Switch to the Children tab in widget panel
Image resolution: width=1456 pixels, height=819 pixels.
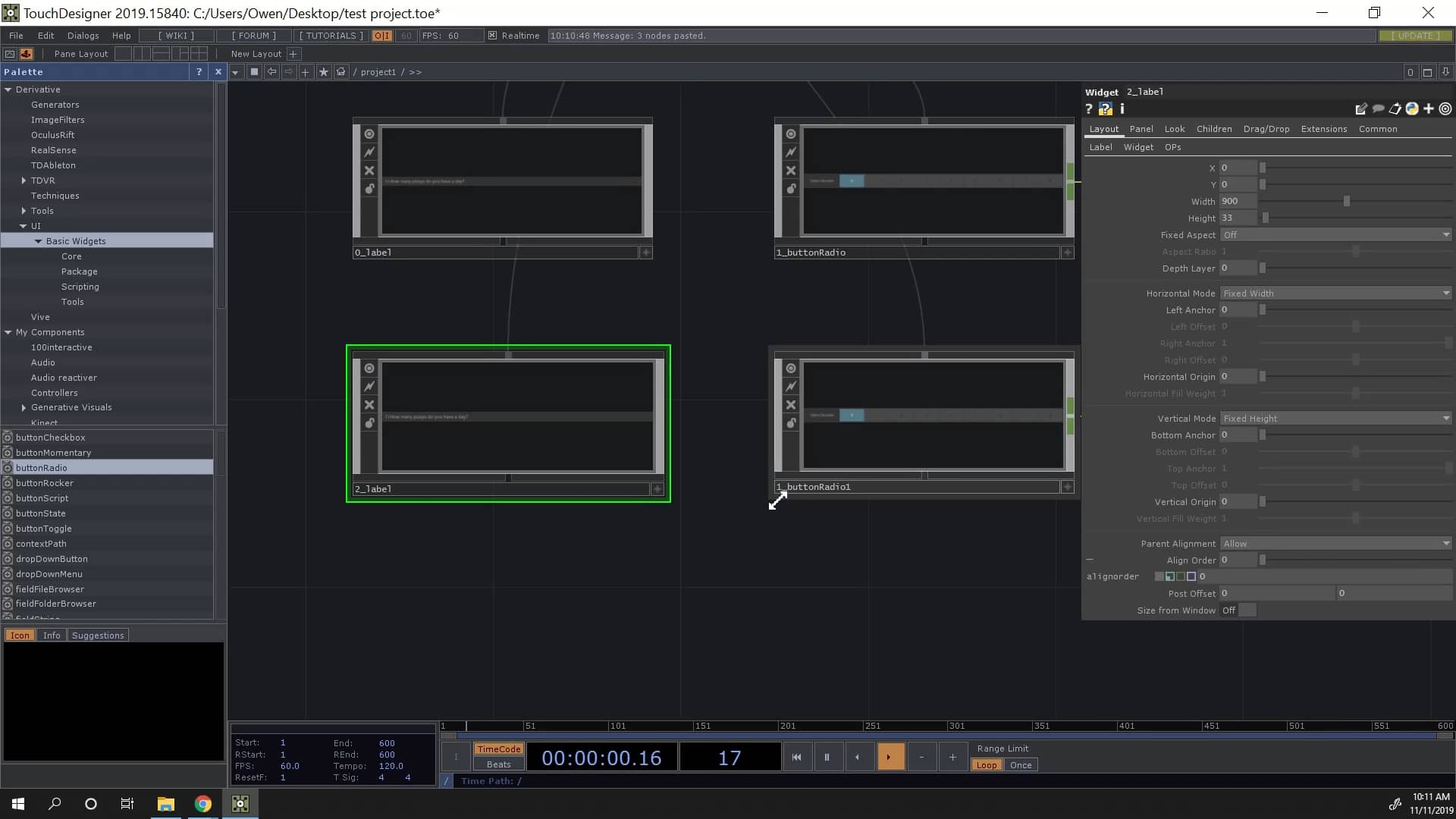1213,129
